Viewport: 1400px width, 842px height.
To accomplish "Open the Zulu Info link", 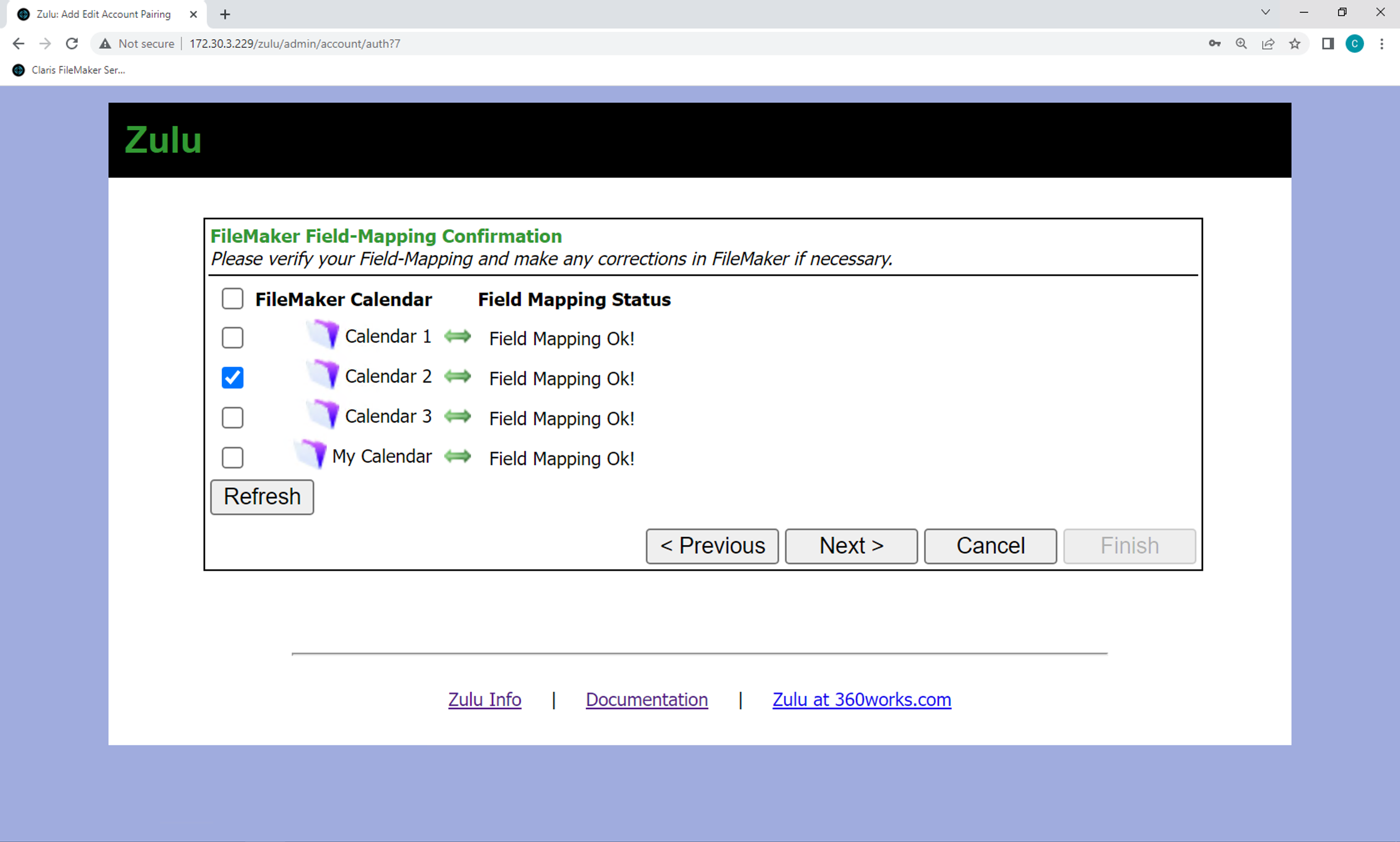I will click(485, 699).
